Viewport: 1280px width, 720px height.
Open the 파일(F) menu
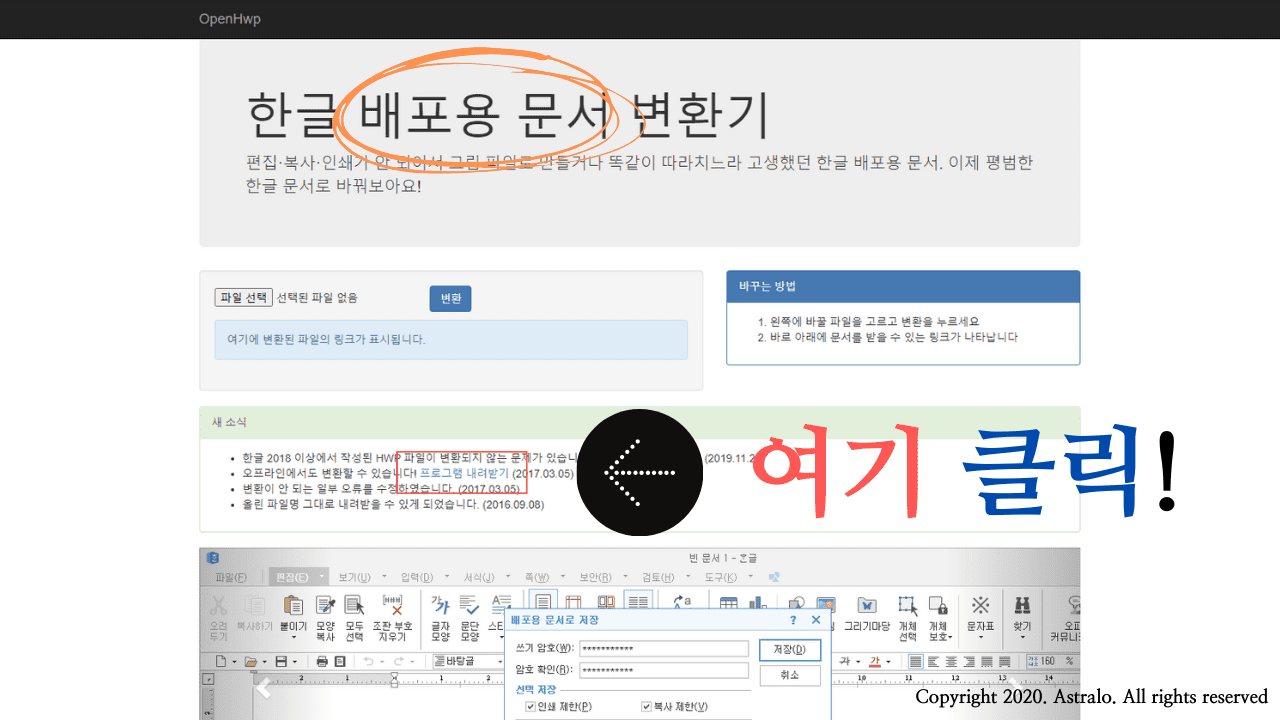pos(231,577)
